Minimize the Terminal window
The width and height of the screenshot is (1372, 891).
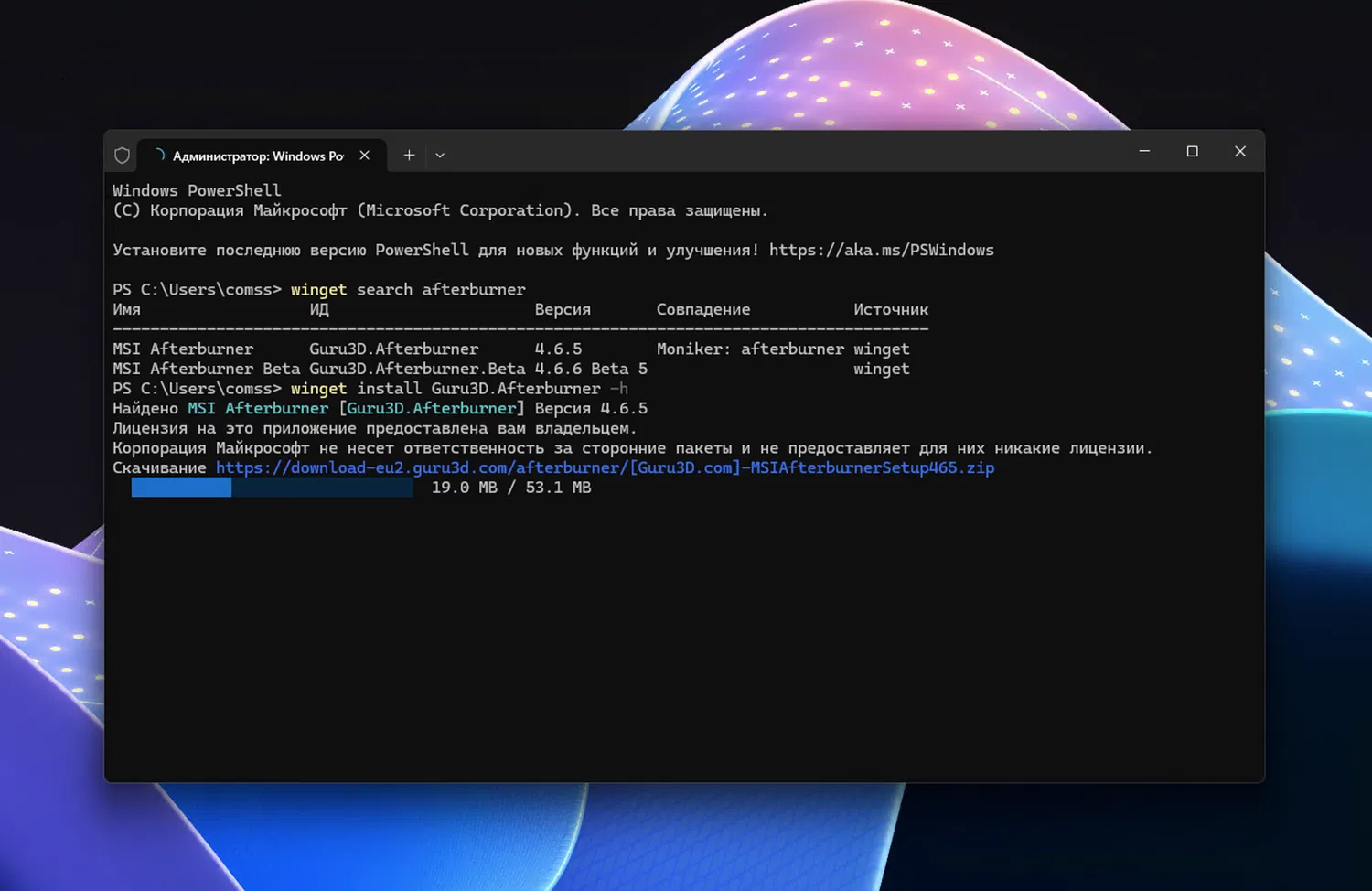click(1144, 151)
